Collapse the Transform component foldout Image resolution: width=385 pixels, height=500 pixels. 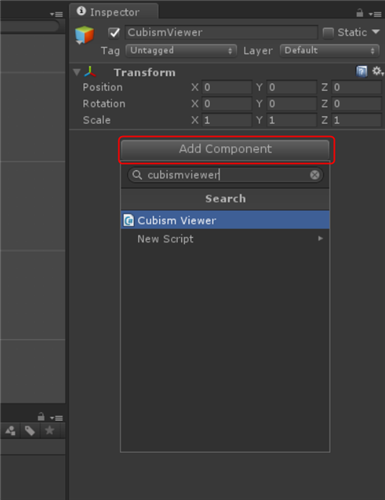pyautogui.click(x=77, y=72)
